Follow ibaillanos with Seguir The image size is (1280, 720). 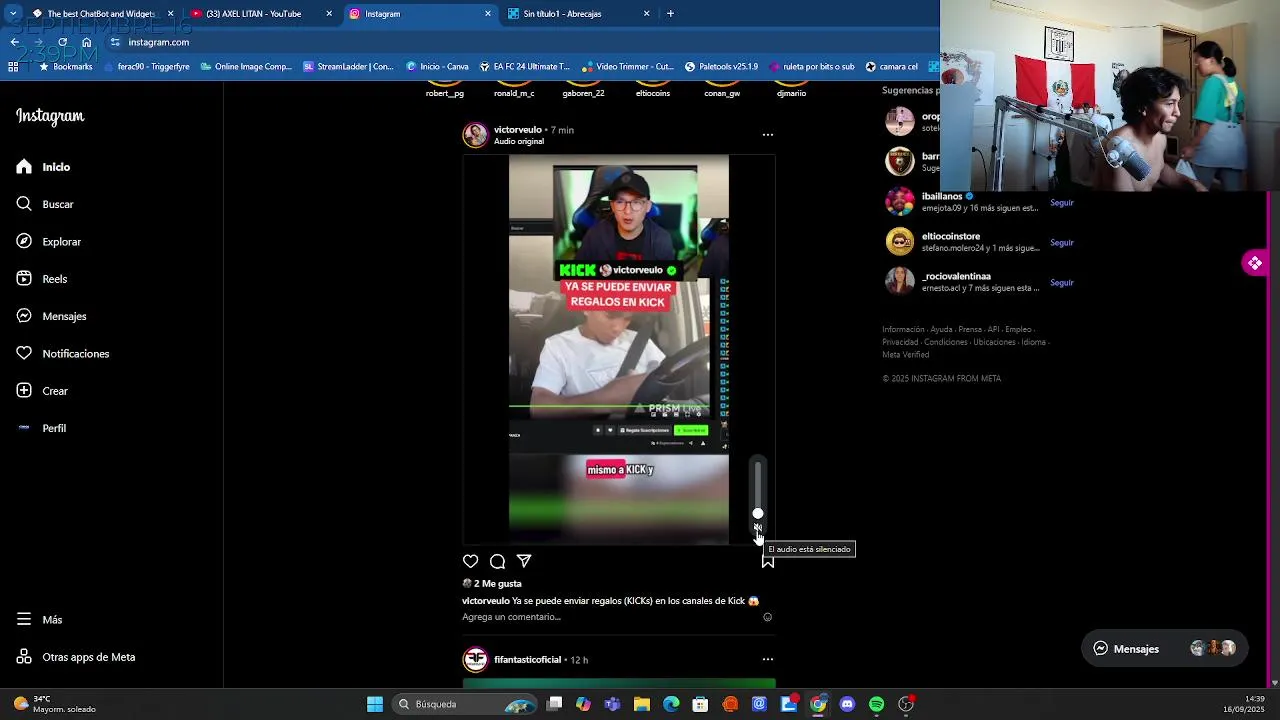[x=1062, y=203]
